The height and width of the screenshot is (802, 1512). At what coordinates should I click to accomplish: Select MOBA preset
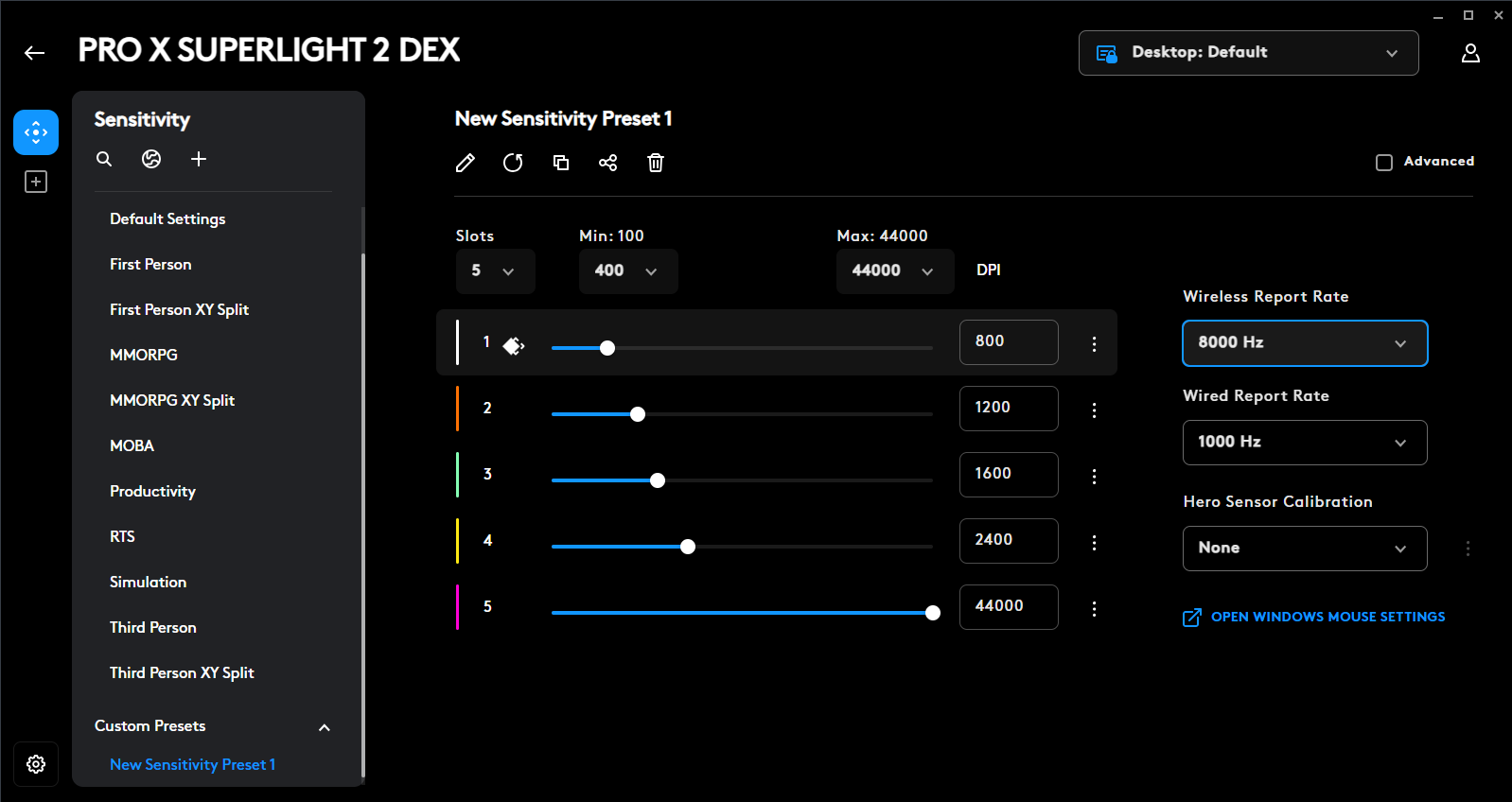132,445
